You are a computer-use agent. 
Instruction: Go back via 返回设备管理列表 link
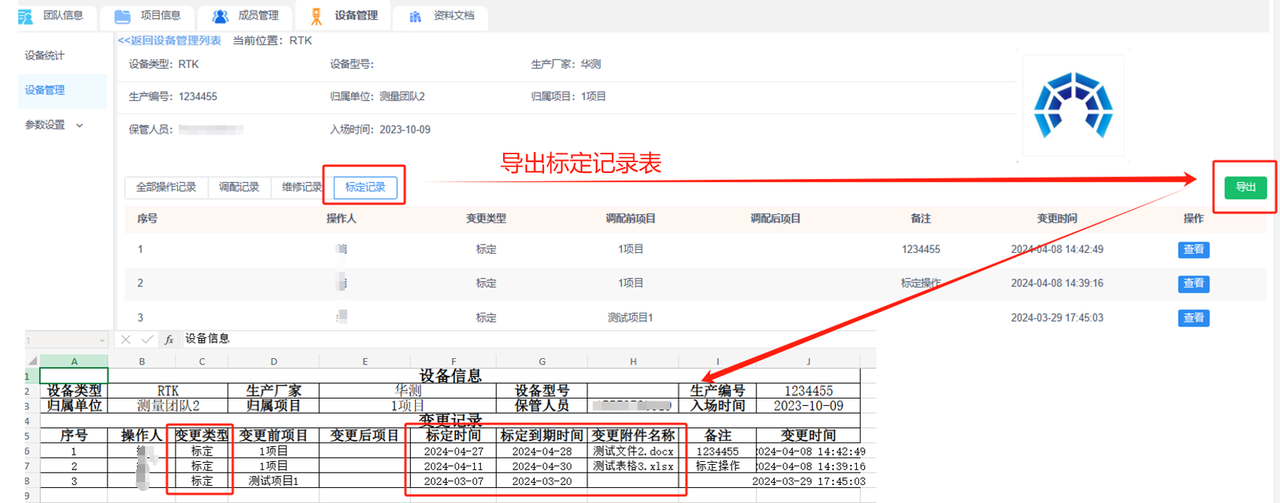(x=170, y=41)
